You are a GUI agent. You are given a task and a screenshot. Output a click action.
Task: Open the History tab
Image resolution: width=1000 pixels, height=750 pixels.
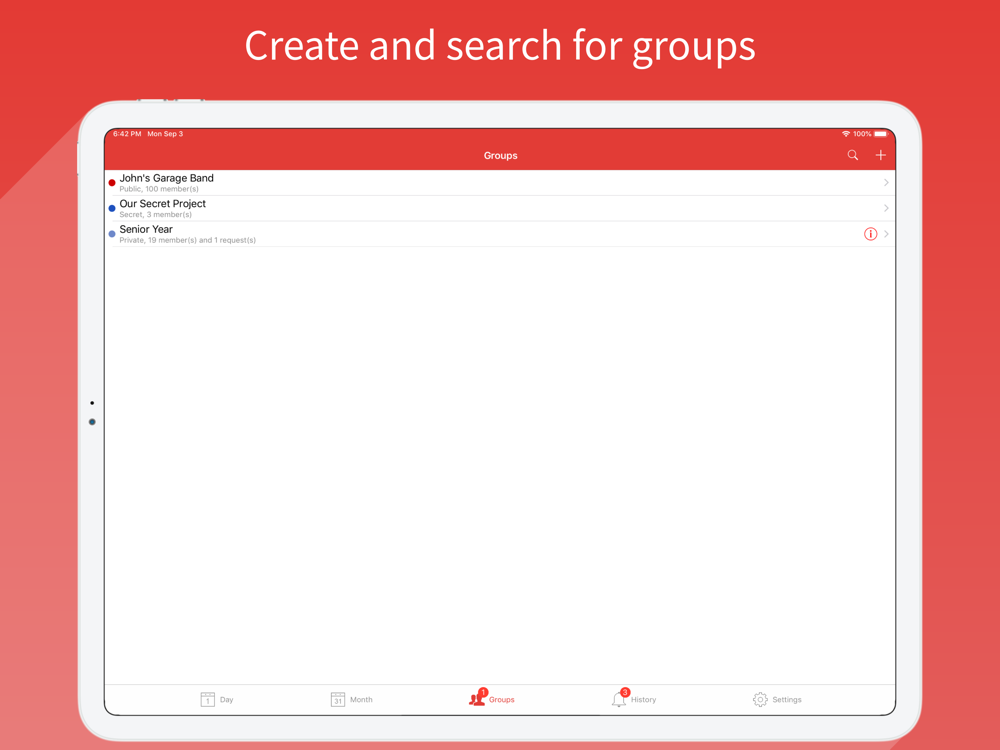(x=633, y=698)
